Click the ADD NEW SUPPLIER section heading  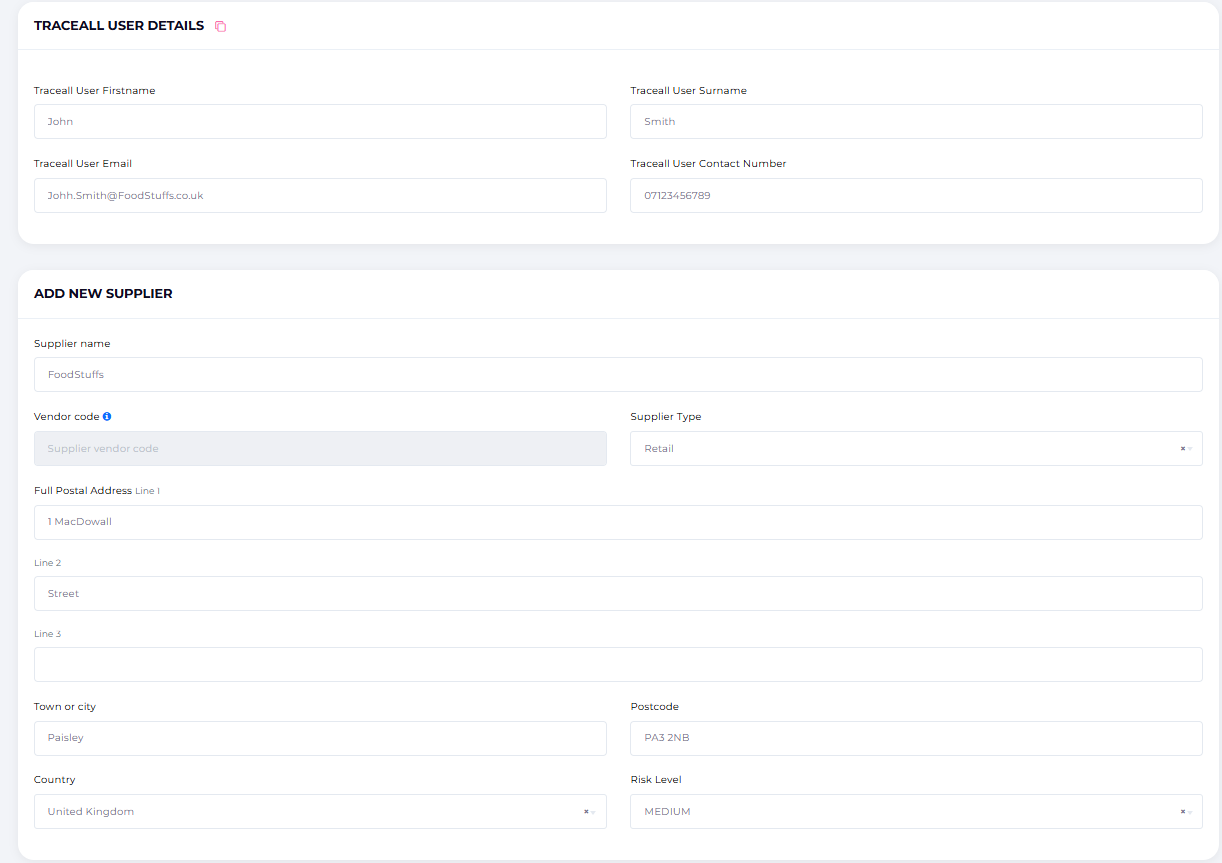[x=103, y=294]
